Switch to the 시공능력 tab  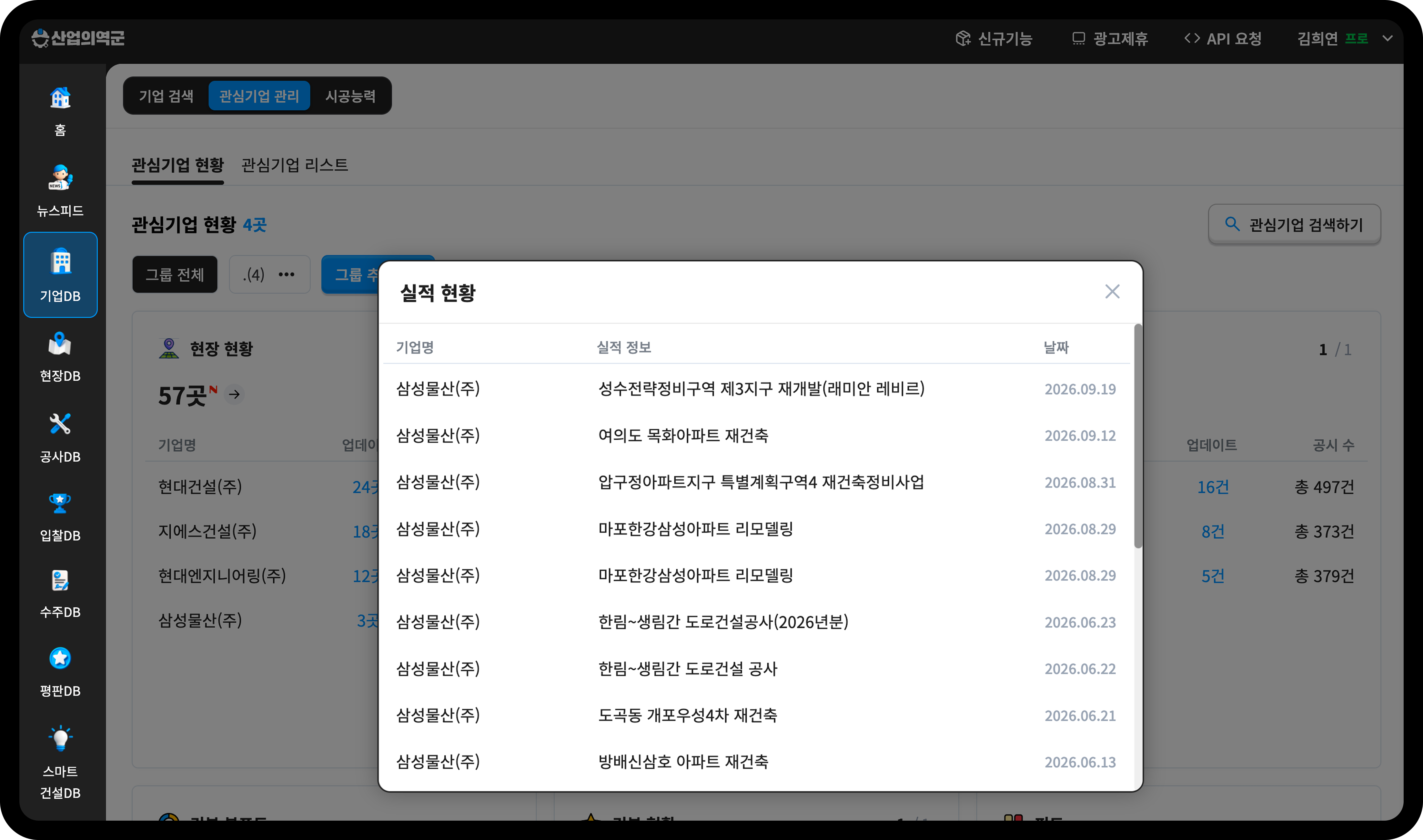coord(350,96)
